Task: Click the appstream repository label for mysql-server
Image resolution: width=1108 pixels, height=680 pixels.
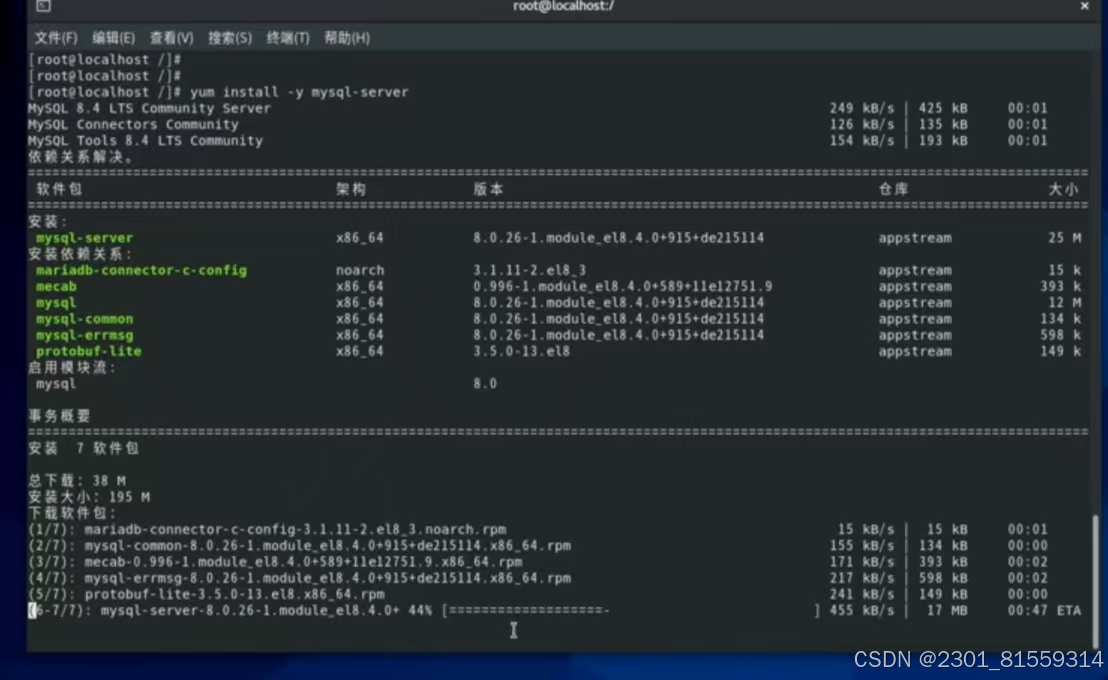Action: [x=913, y=237]
